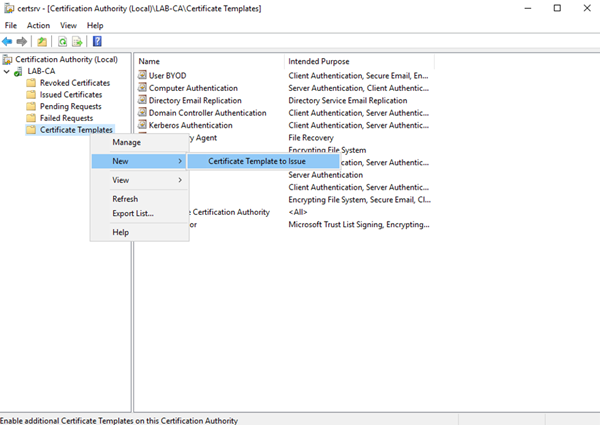
Task: Open the Action menu
Action: pos(38,25)
